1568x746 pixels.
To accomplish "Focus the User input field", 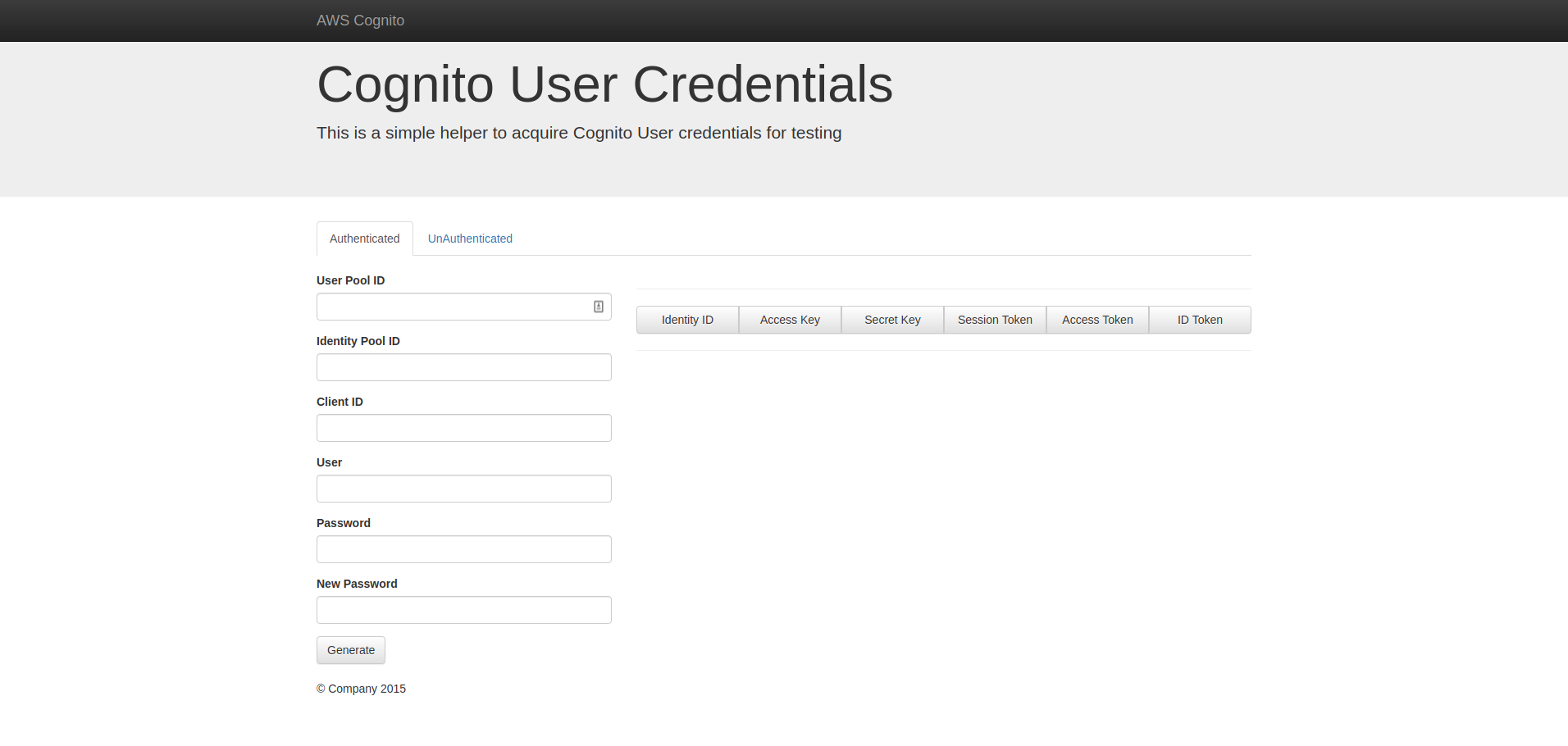I will [x=464, y=489].
